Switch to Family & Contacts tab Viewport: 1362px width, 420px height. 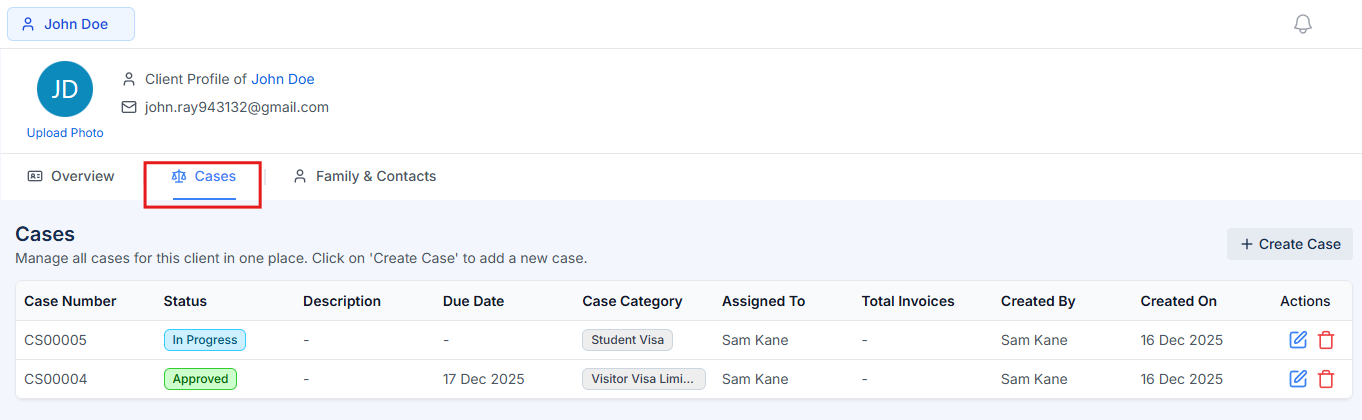(364, 176)
